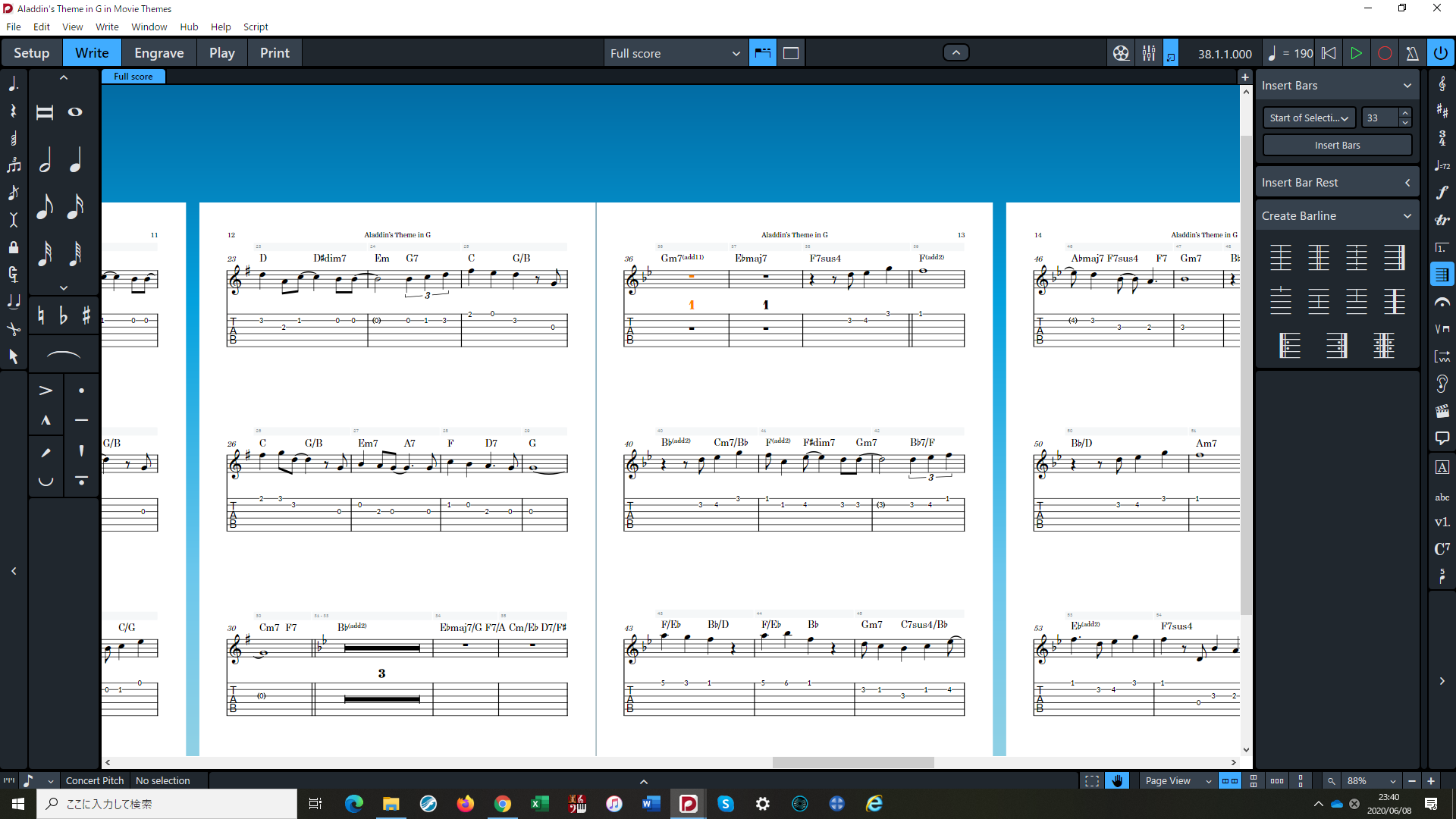Select the quarter note duration
The image size is (1456, 819).
click(x=75, y=160)
